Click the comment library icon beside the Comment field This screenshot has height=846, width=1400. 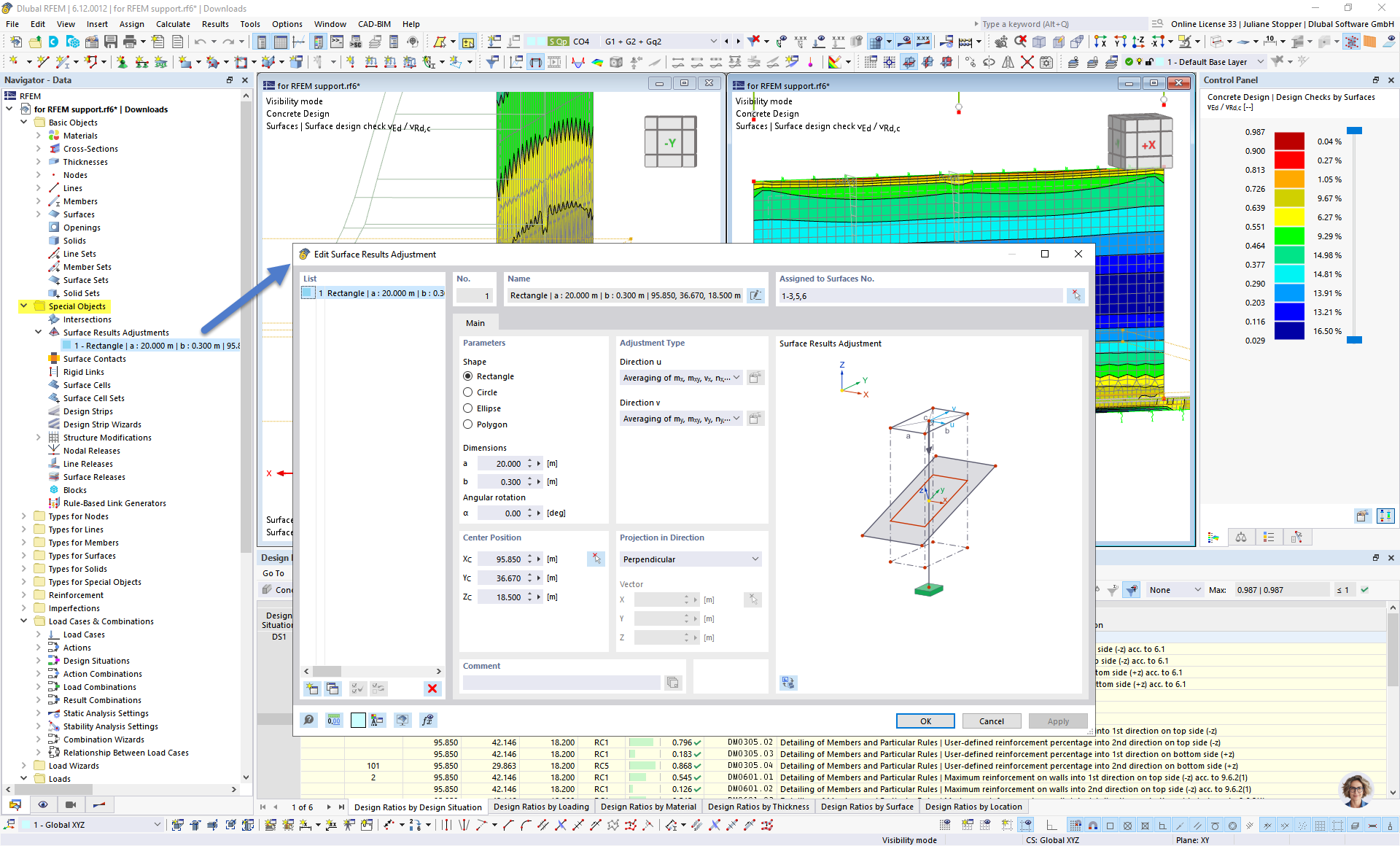(672, 683)
